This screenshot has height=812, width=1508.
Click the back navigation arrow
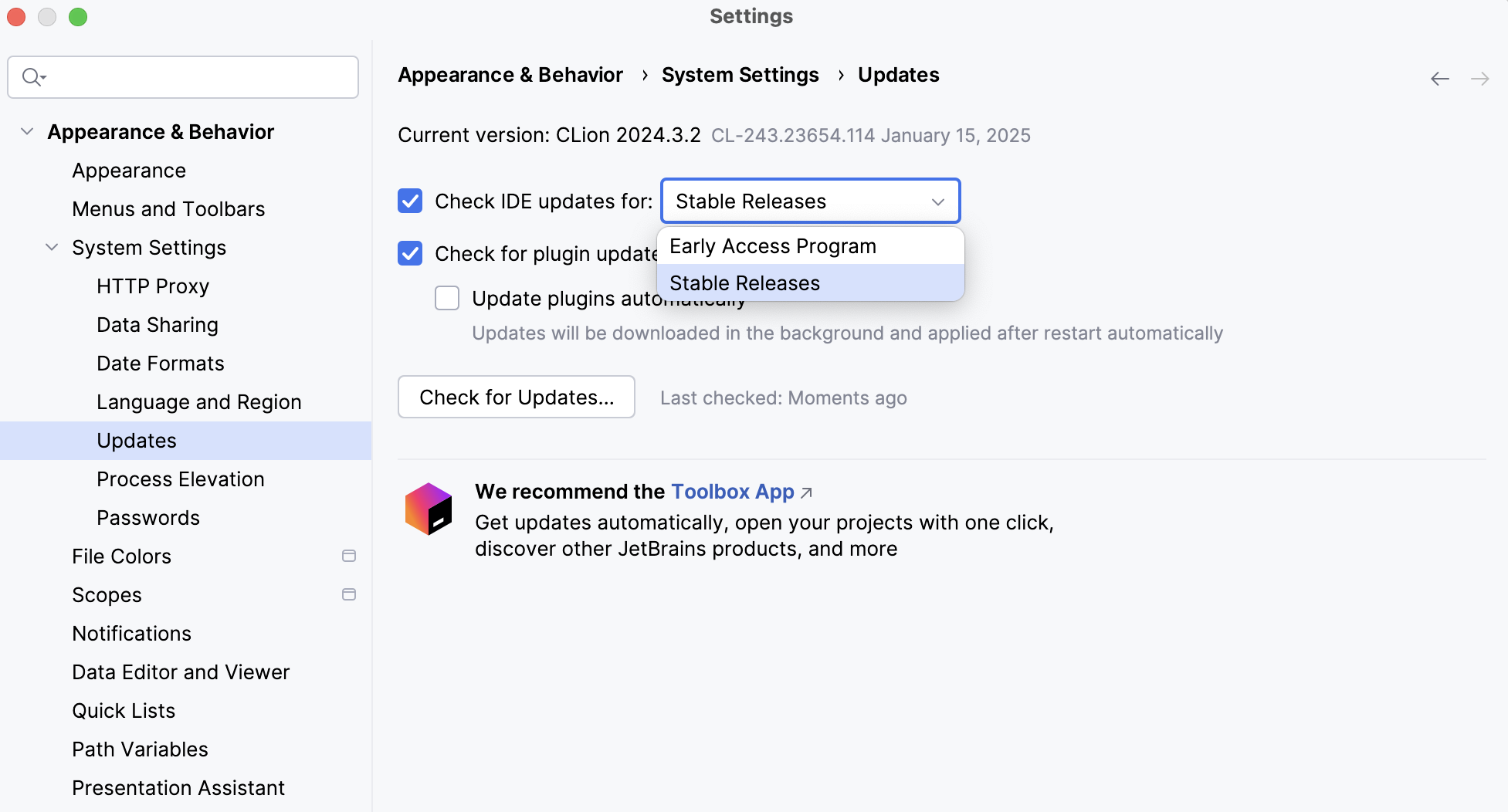pyautogui.click(x=1439, y=79)
